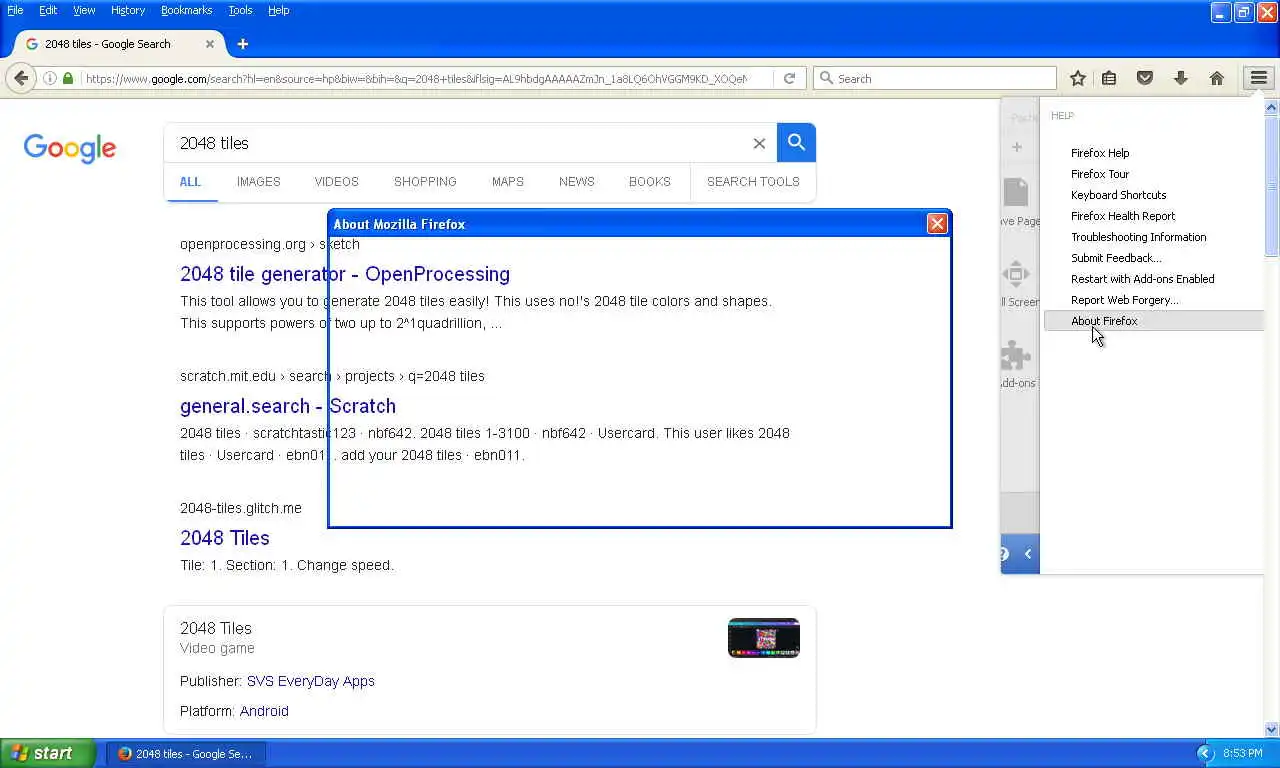Screen dimensions: 1280x768
Task: Open the History menu
Action: [x=128, y=10]
